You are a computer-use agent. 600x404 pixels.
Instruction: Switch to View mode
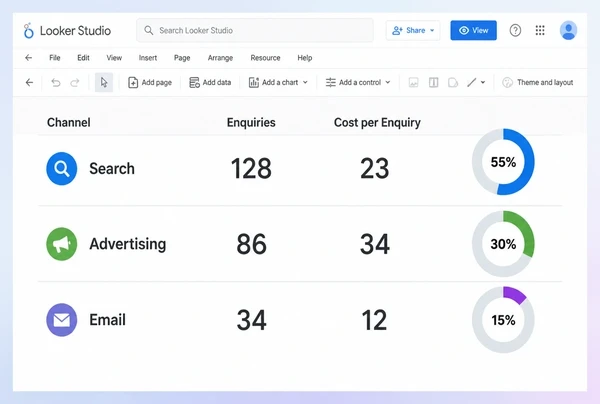pos(473,30)
